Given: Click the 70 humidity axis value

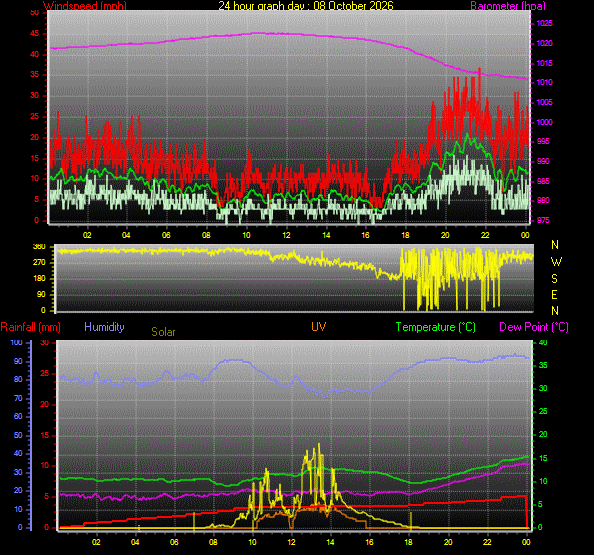Looking at the screenshot, I should (x=18, y=399).
